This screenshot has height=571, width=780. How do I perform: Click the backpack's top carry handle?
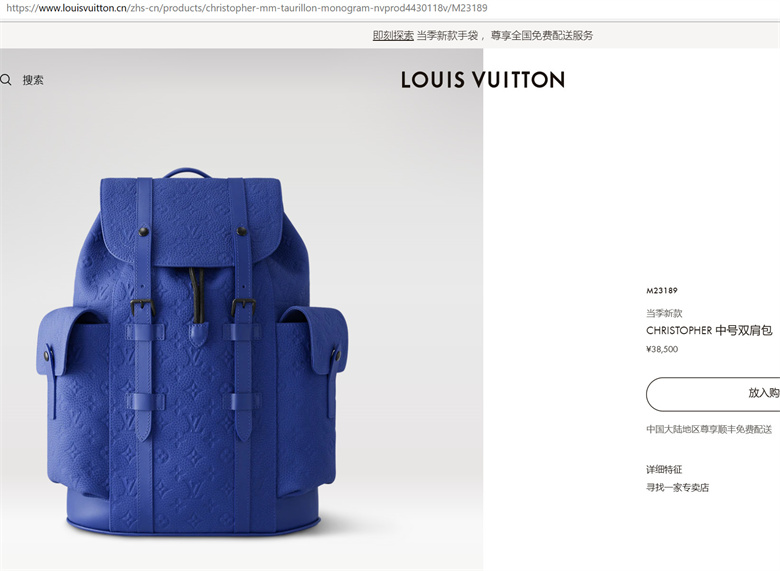[x=187, y=172]
